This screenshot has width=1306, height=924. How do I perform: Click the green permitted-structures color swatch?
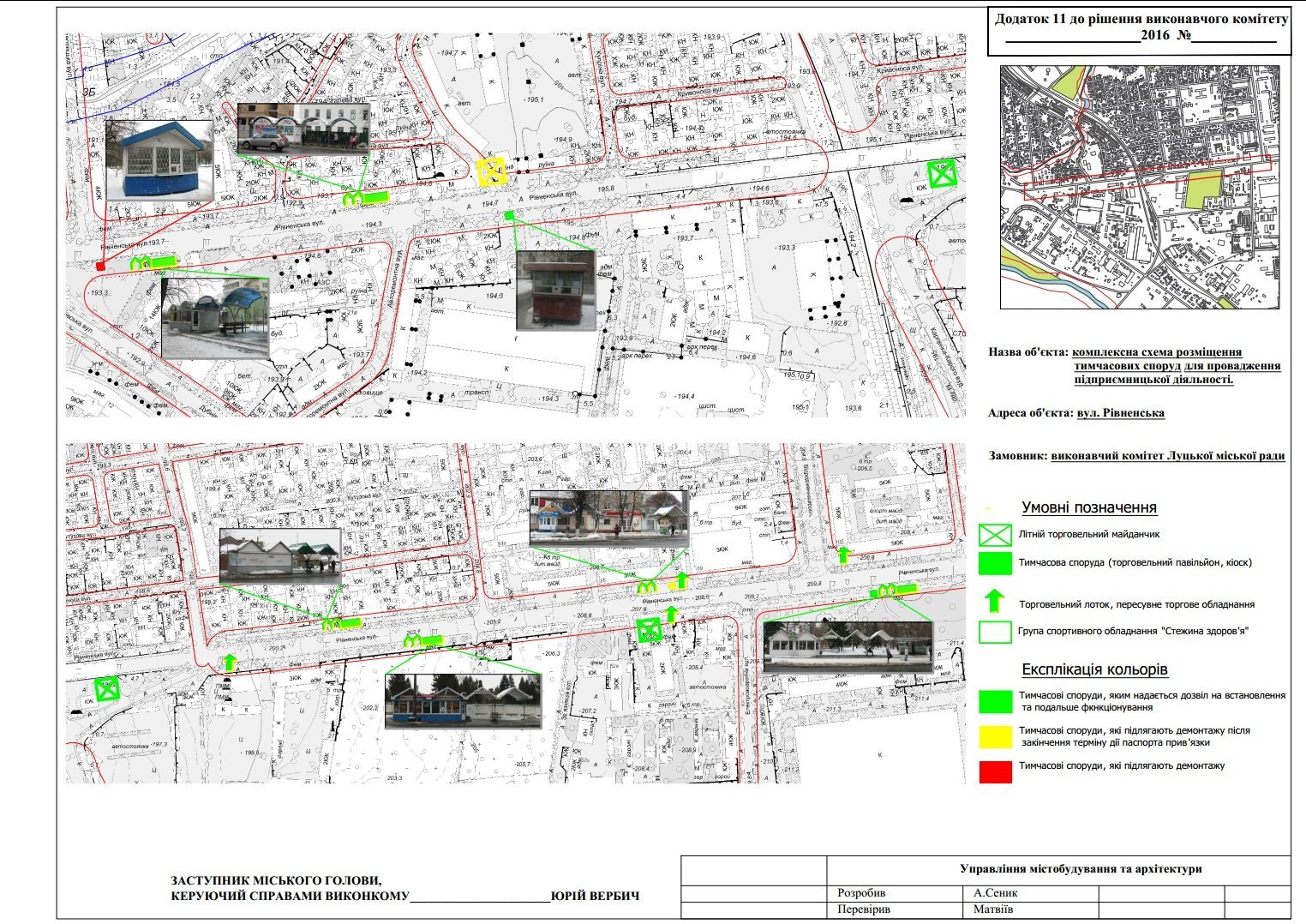995,701
